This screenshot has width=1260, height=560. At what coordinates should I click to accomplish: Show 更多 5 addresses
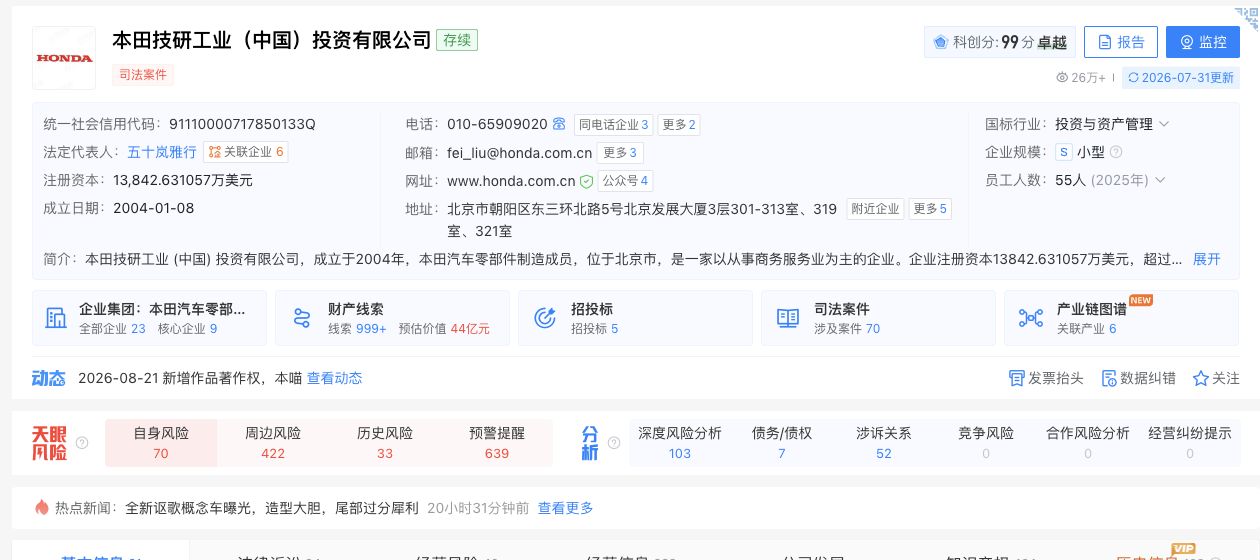point(930,209)
